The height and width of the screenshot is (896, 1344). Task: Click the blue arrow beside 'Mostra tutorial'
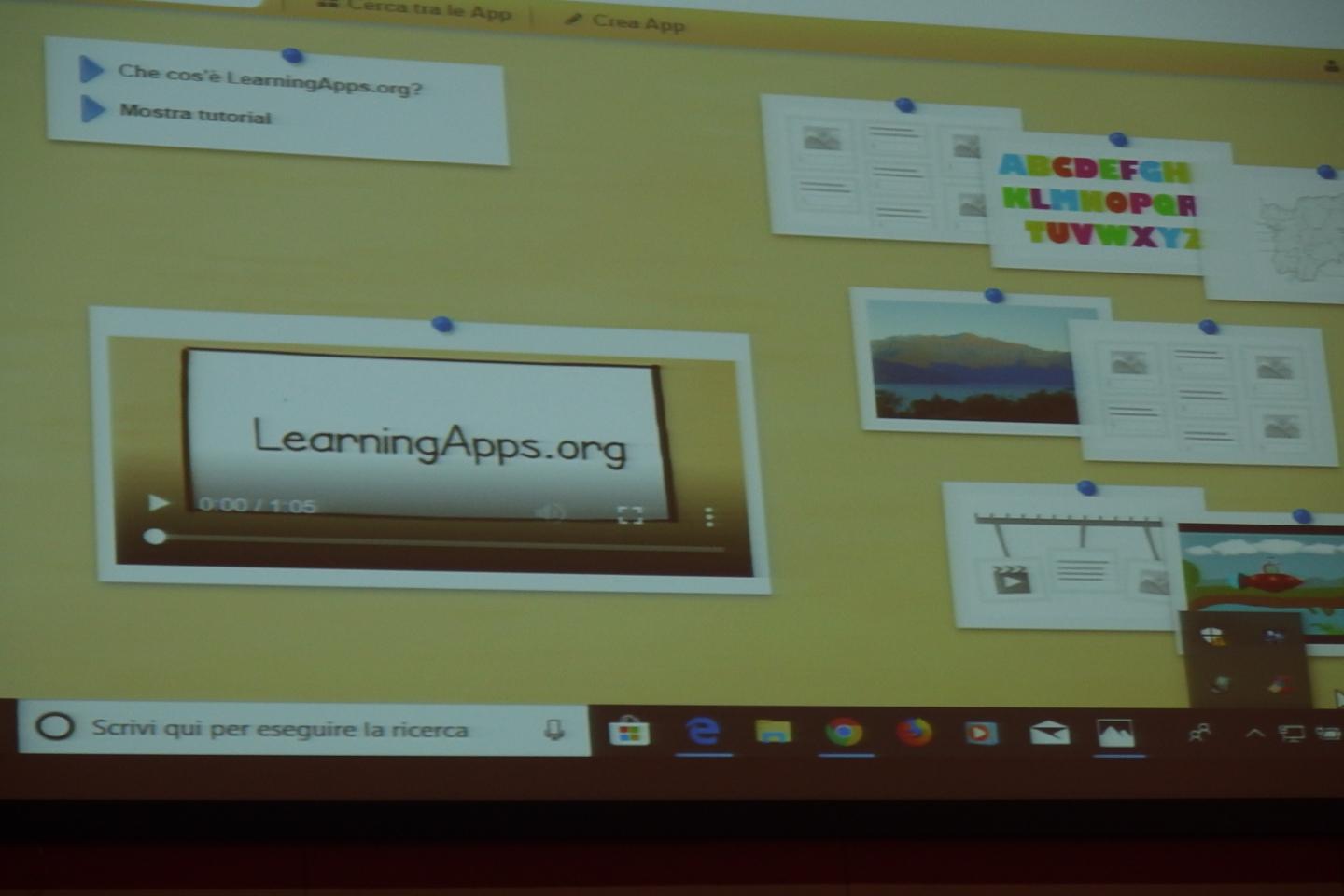tap(92, 110)
